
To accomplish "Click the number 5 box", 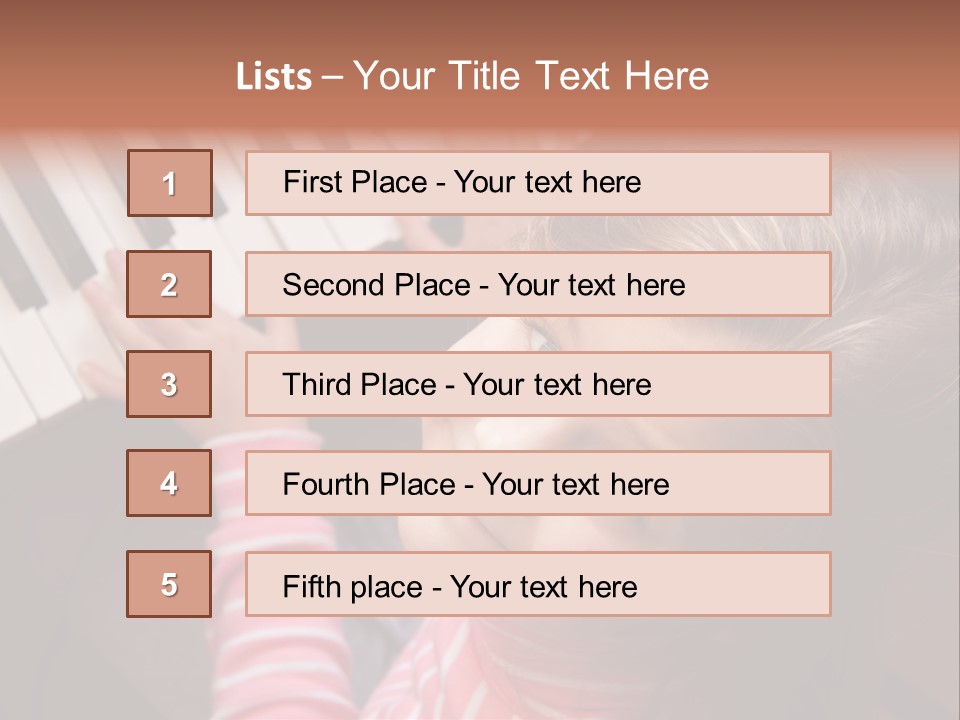I will 170,584.
